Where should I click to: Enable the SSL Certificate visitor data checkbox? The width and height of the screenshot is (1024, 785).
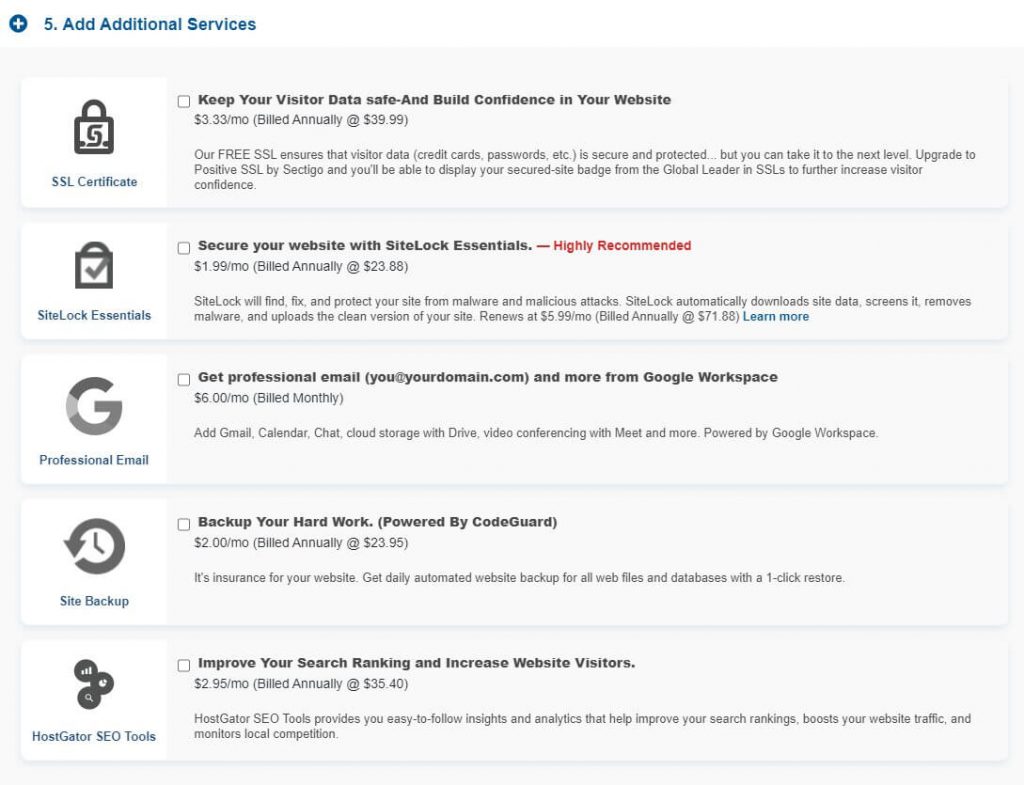pos(184,101)
